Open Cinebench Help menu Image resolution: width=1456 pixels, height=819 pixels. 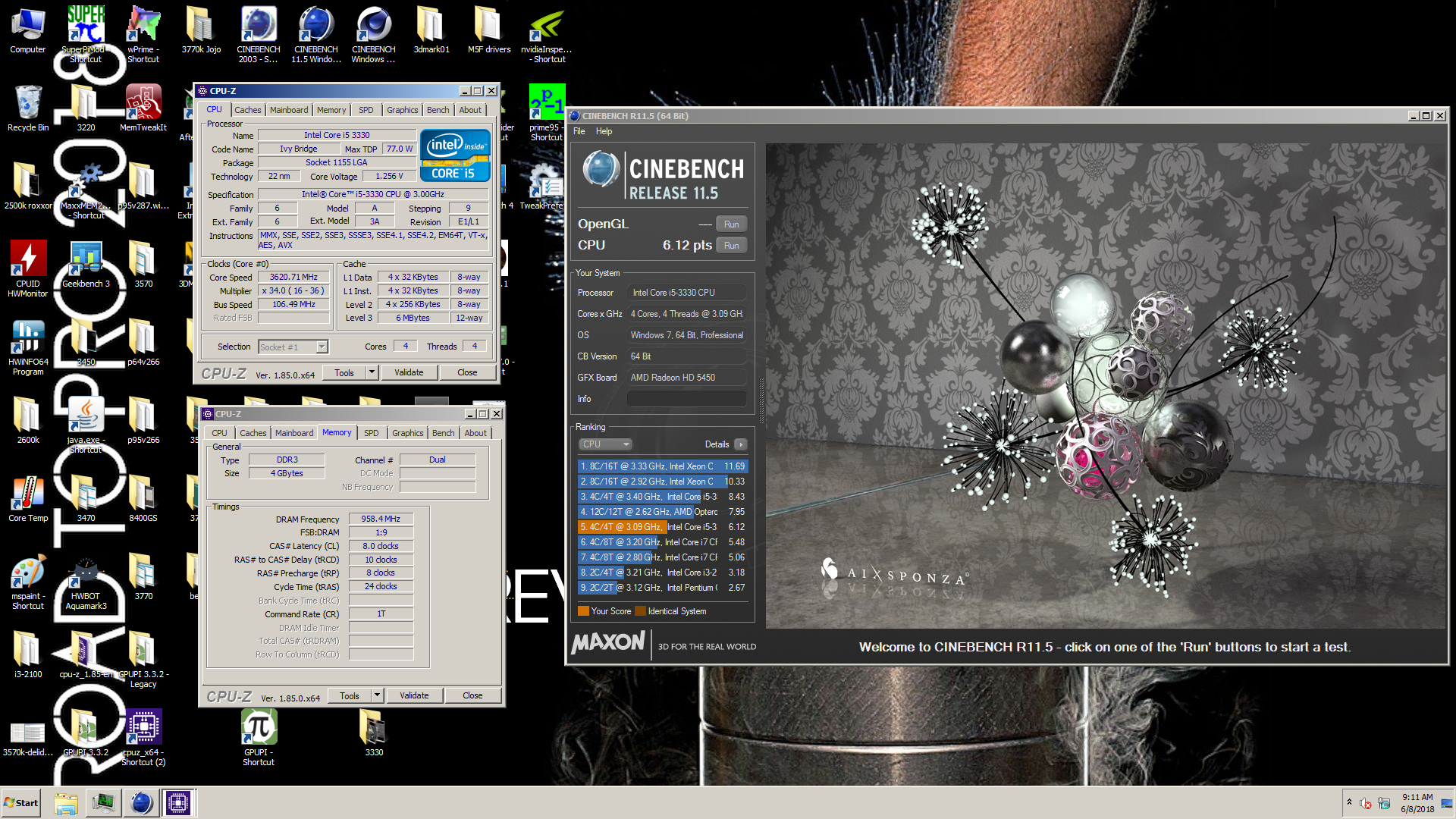tap(604, 131)
